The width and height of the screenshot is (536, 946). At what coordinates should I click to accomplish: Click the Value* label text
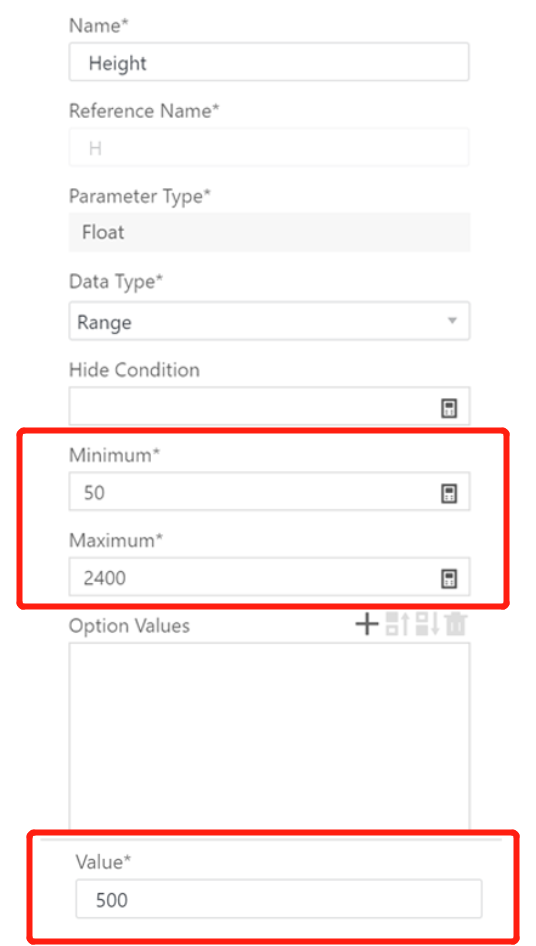103,862
